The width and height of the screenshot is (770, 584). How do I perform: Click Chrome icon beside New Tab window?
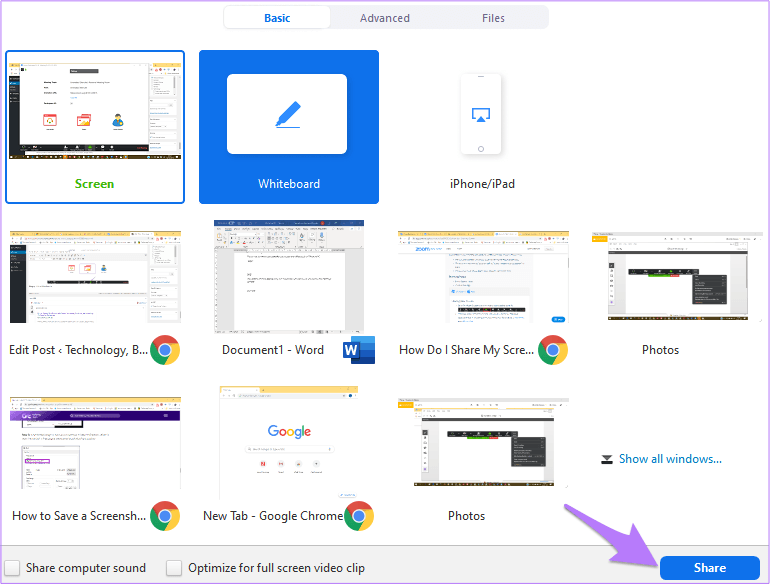(359, 516)
